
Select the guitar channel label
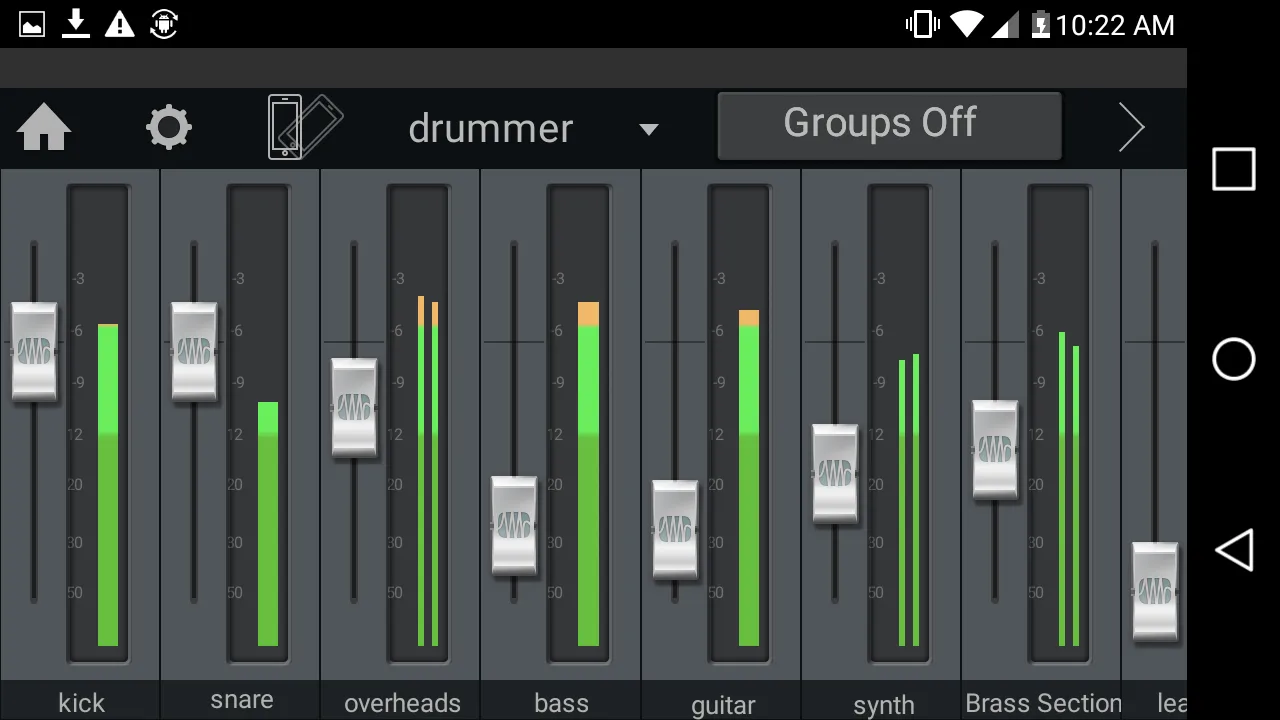coord(723,705)
